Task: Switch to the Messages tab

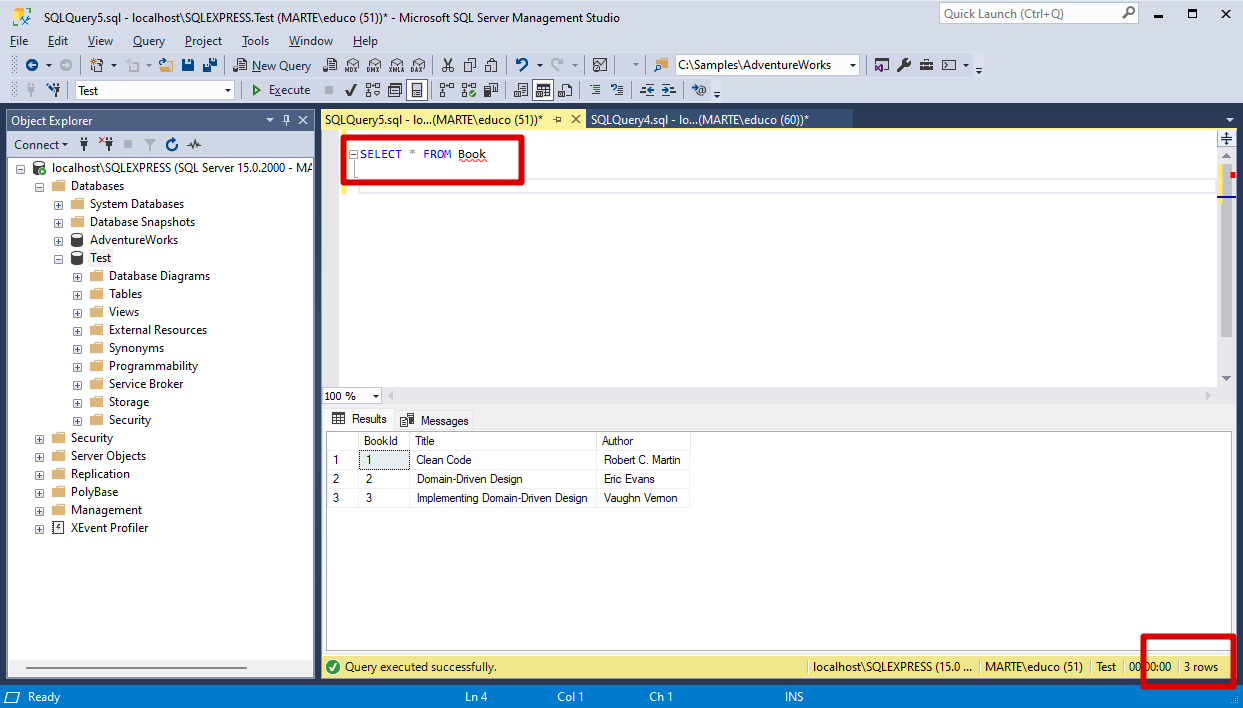Action: (435, 420)
